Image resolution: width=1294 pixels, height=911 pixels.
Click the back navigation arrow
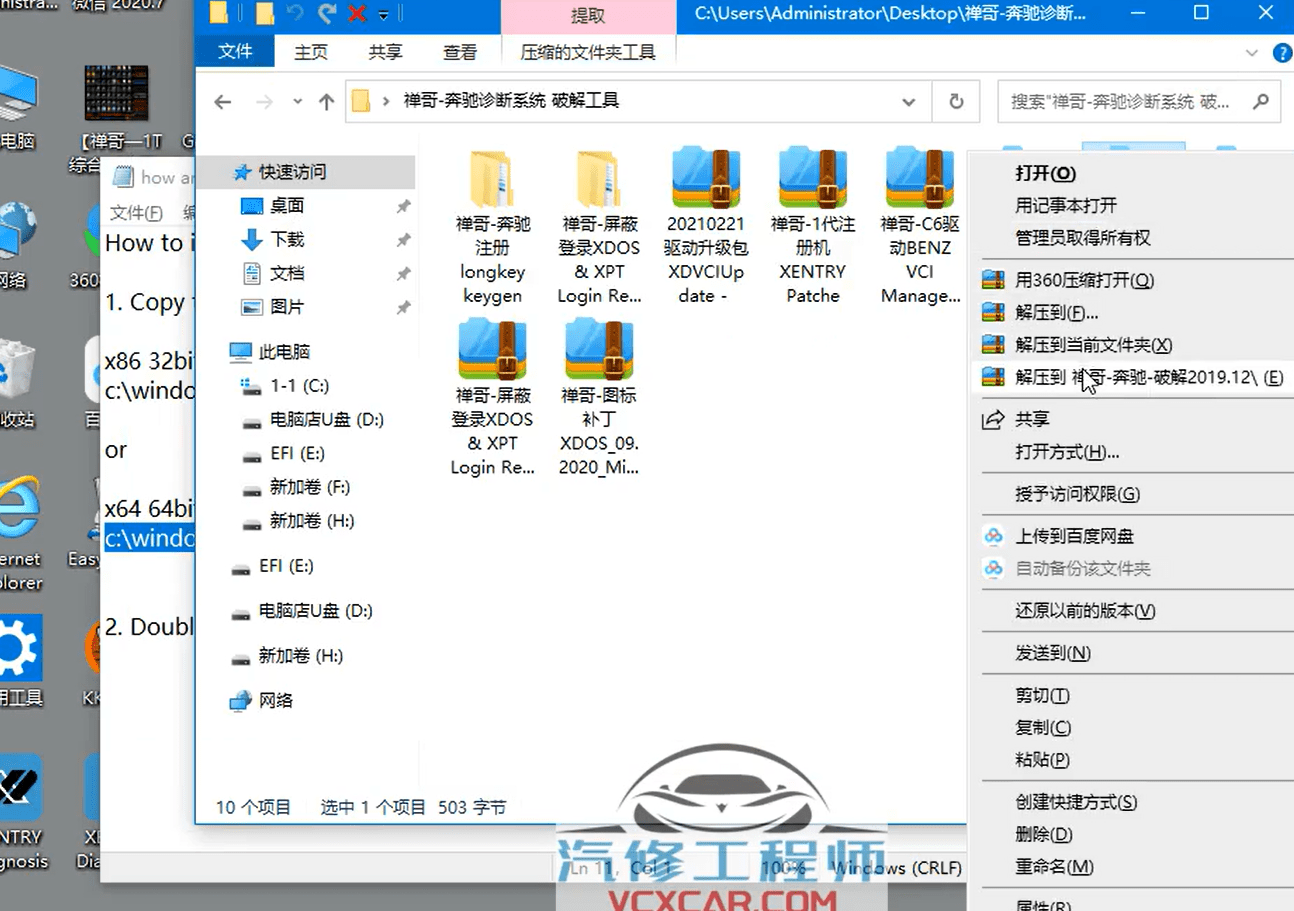[222, 101]
